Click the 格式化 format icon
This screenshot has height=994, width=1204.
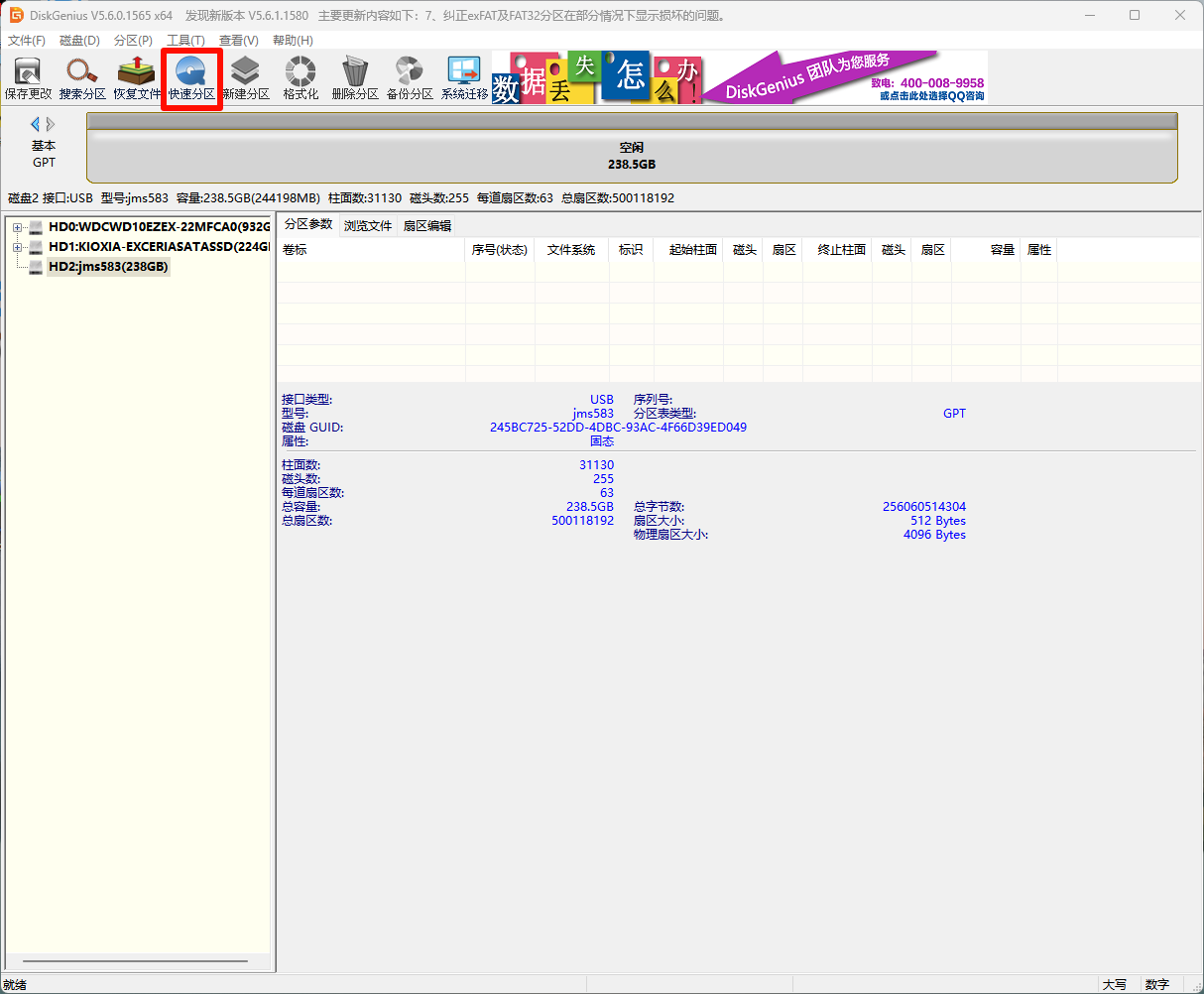pyautogui.click(x=301, y=77)
